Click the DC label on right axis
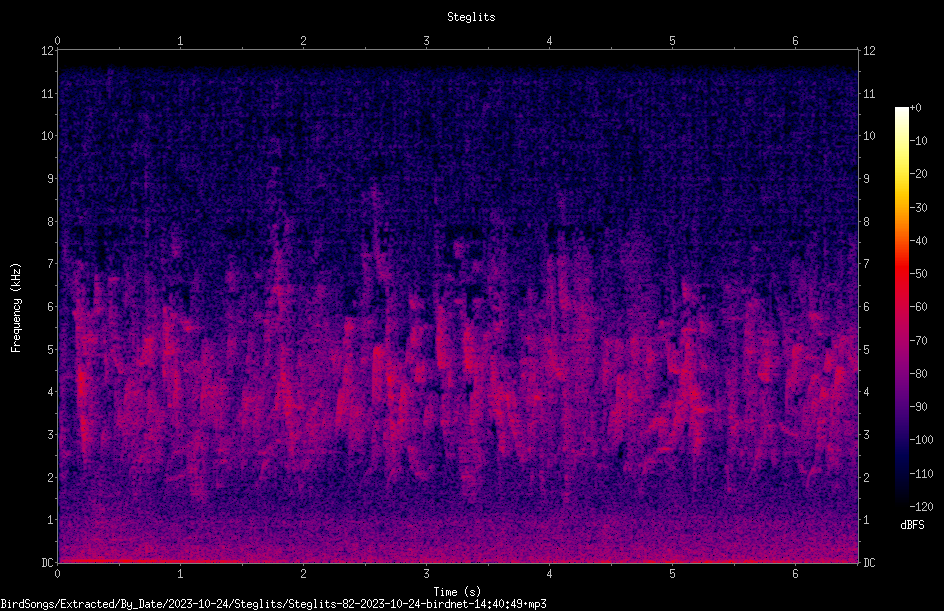The width and height of the screenshot is (944, 611). point(869,562)
